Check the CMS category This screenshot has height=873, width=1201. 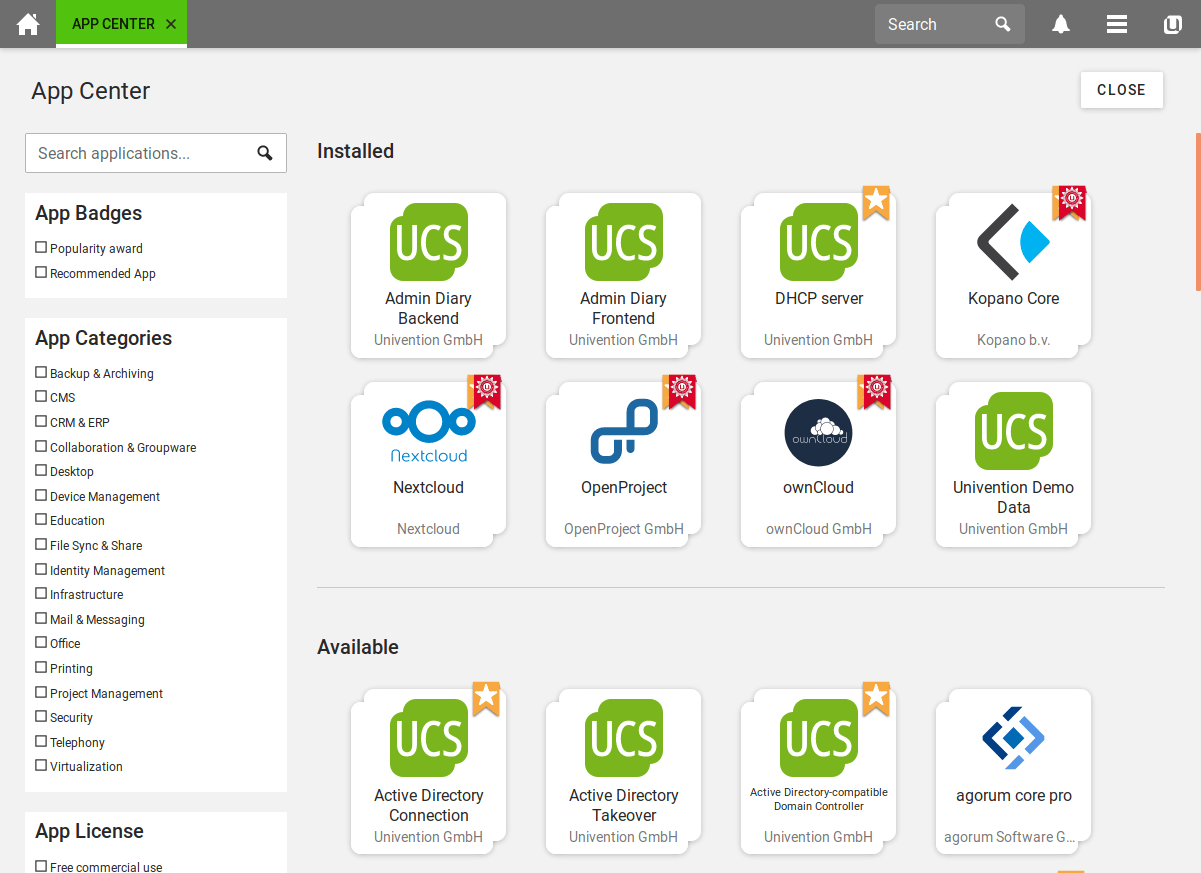[41, 396]
